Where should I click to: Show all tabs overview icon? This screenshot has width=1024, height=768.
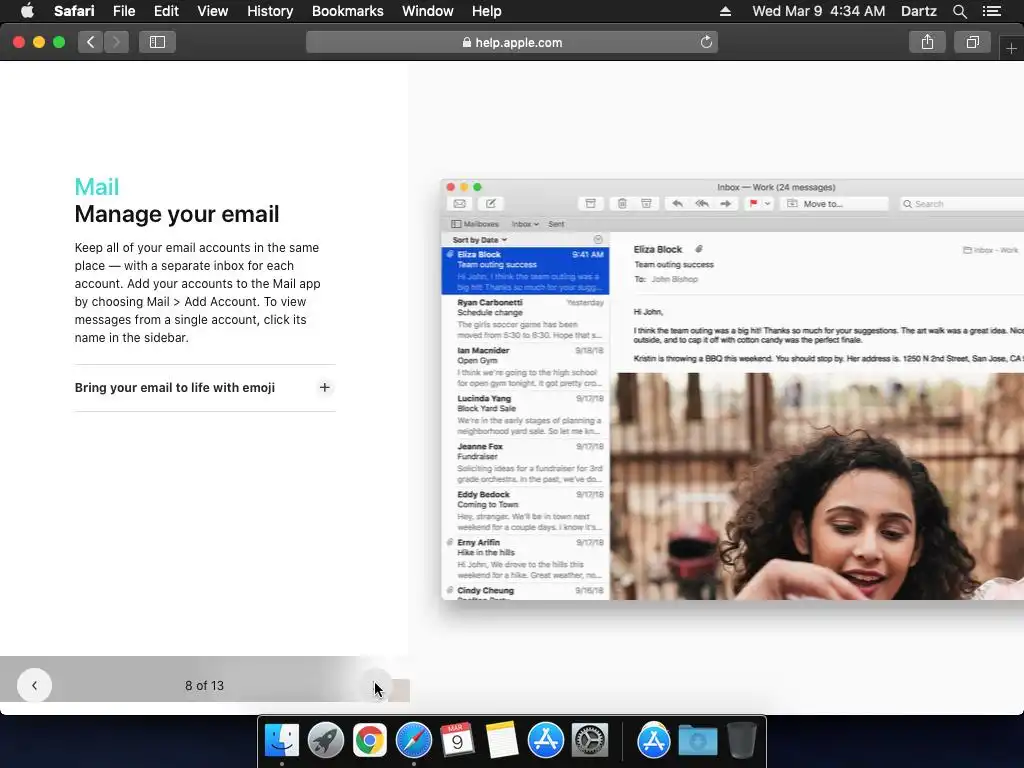pyautogui.click(x=972, y=42)
